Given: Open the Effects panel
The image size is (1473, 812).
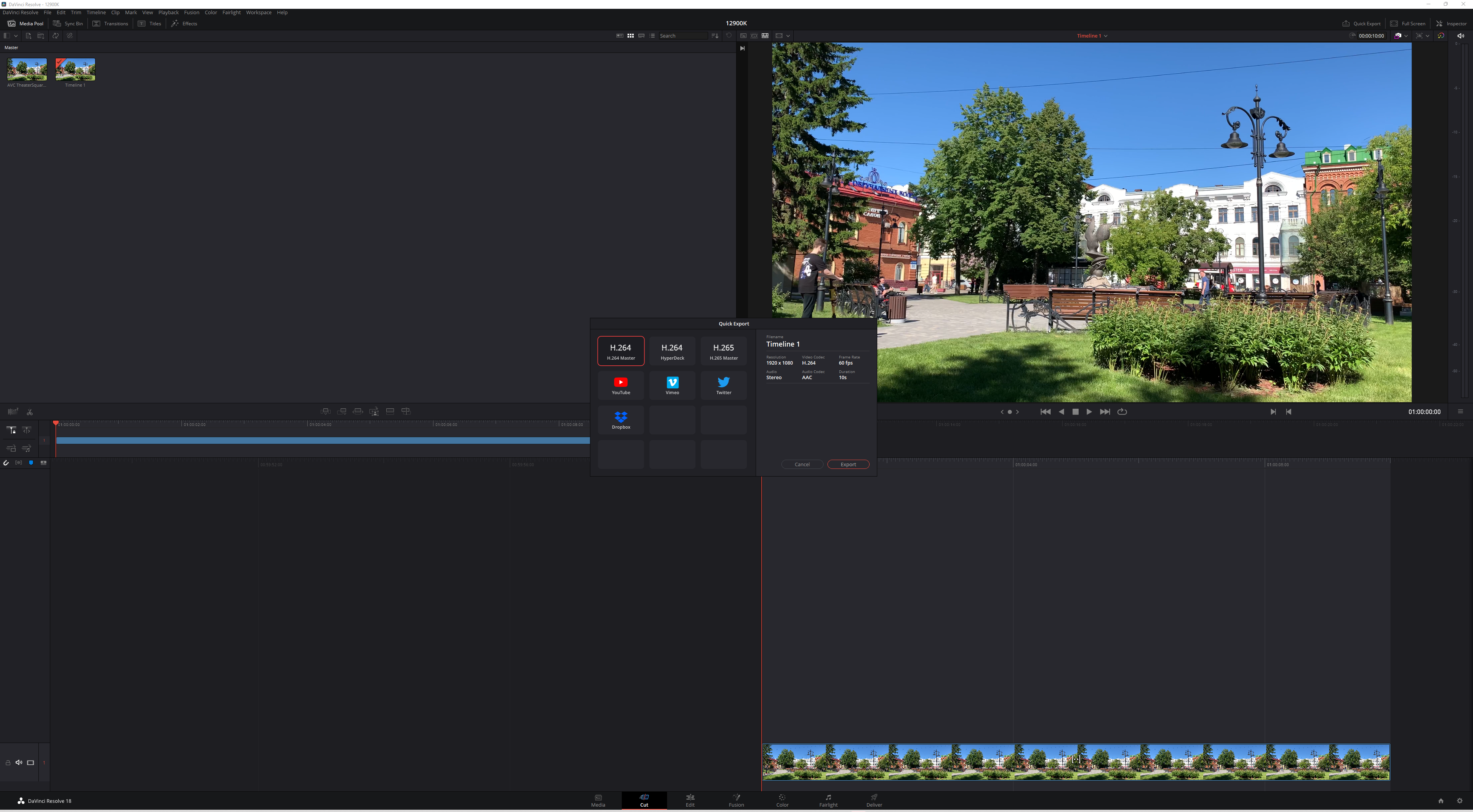Looking at the screenshot, I should click(184, 23).
